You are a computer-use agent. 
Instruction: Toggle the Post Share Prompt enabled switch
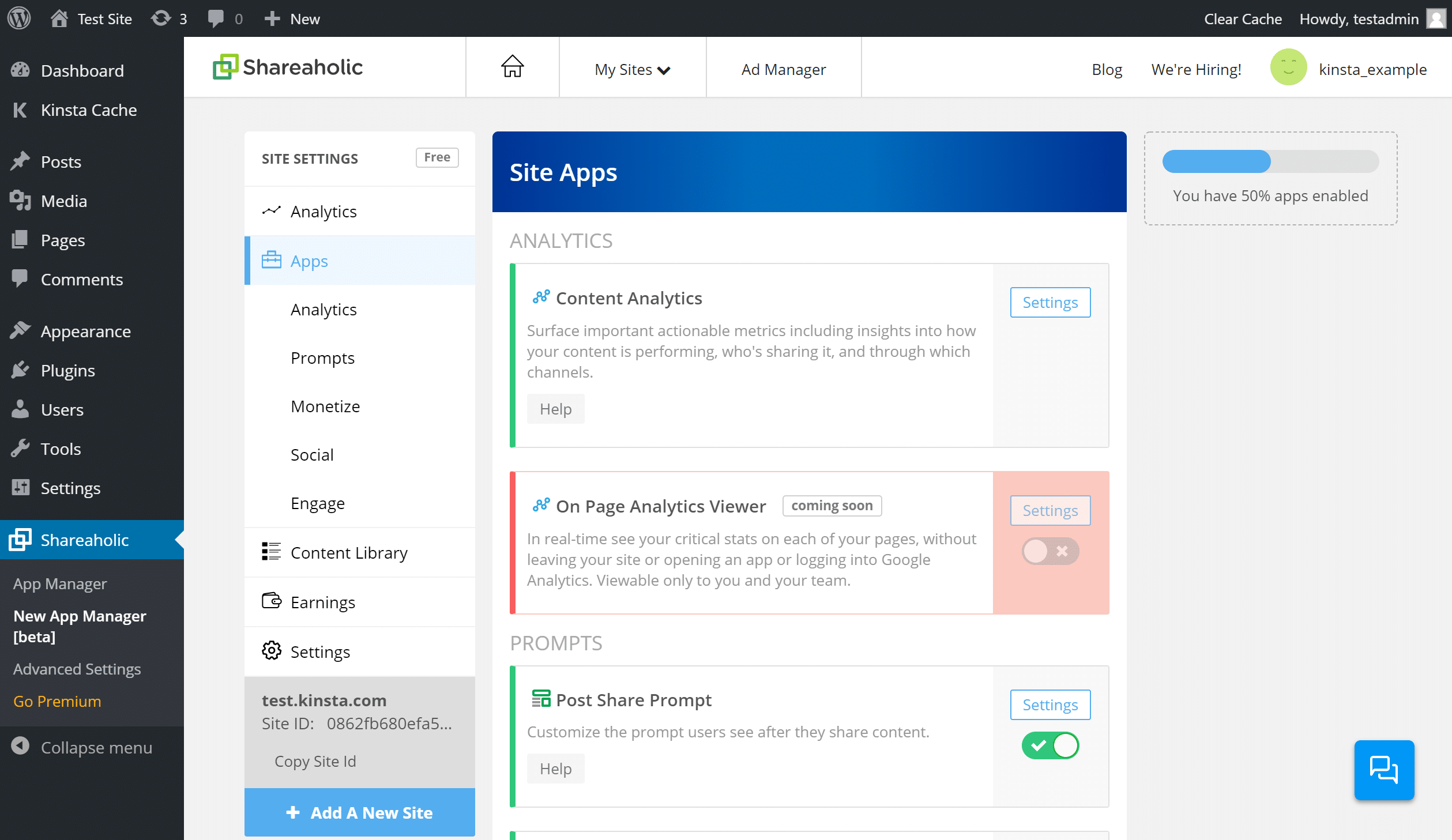[1050, 744]
